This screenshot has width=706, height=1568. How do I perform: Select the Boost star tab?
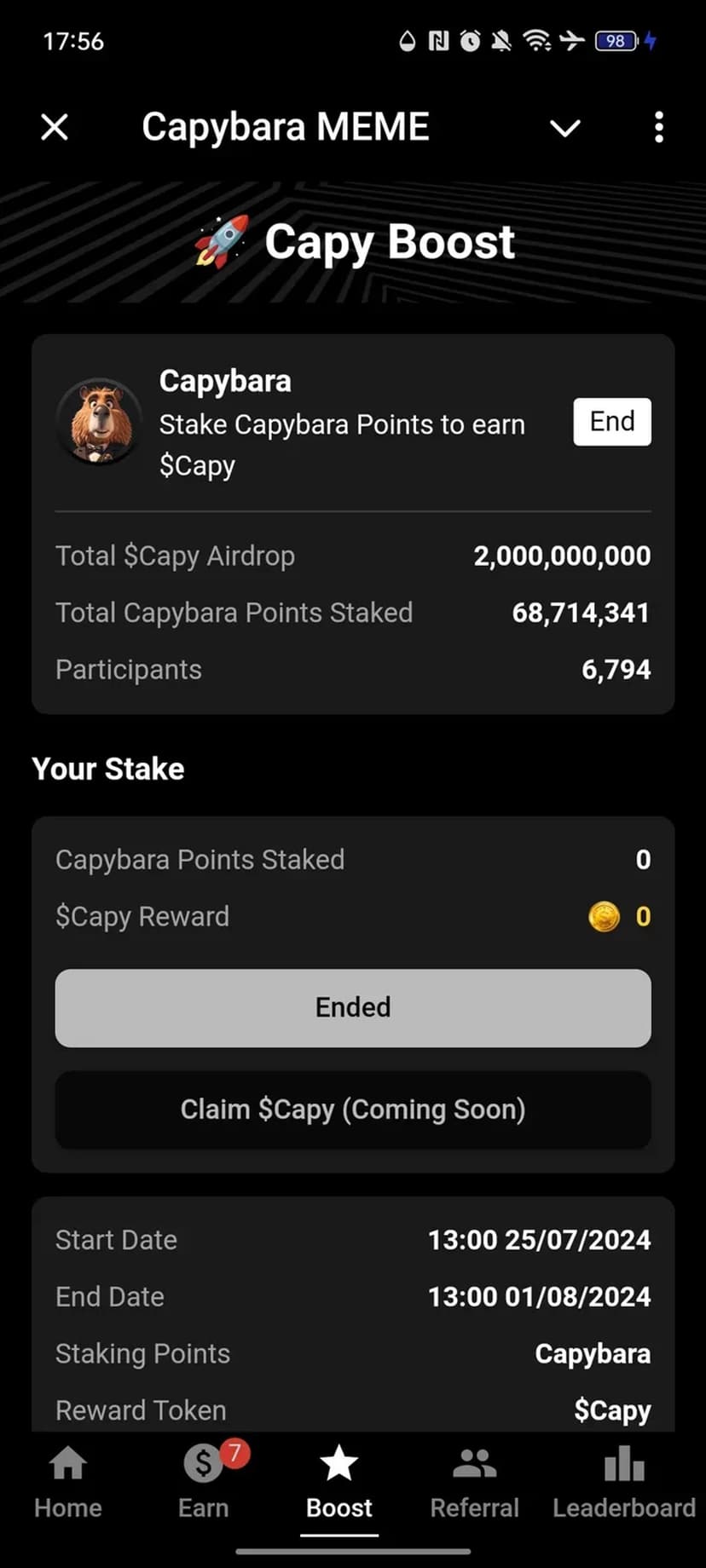click(339, 1482)
